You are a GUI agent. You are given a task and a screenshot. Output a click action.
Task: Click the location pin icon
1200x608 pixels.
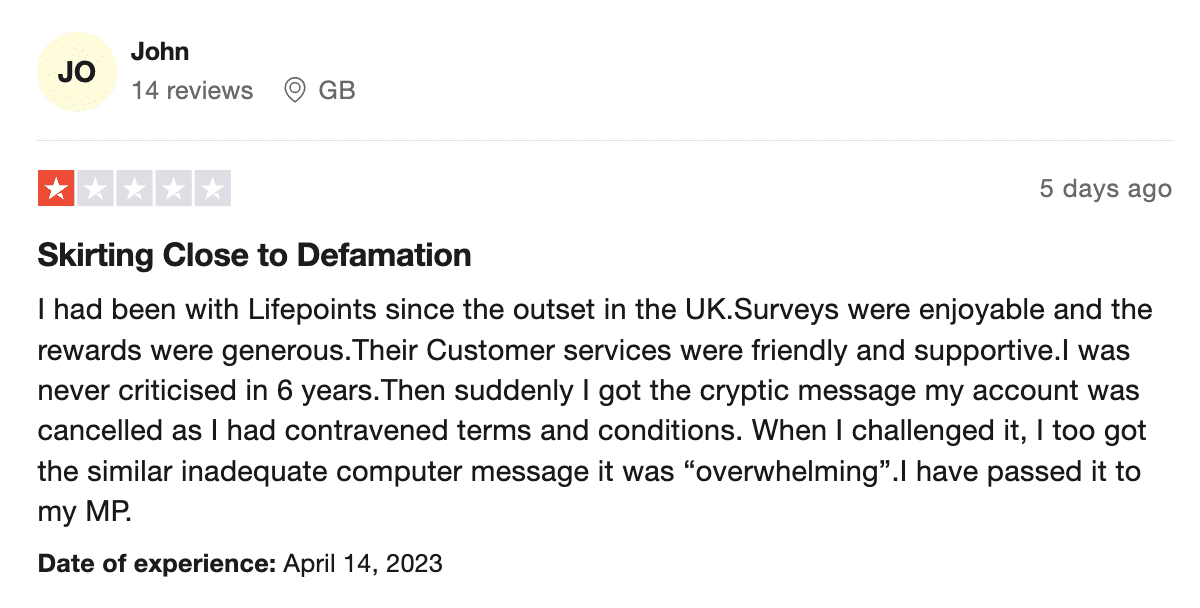coord(294,91)
